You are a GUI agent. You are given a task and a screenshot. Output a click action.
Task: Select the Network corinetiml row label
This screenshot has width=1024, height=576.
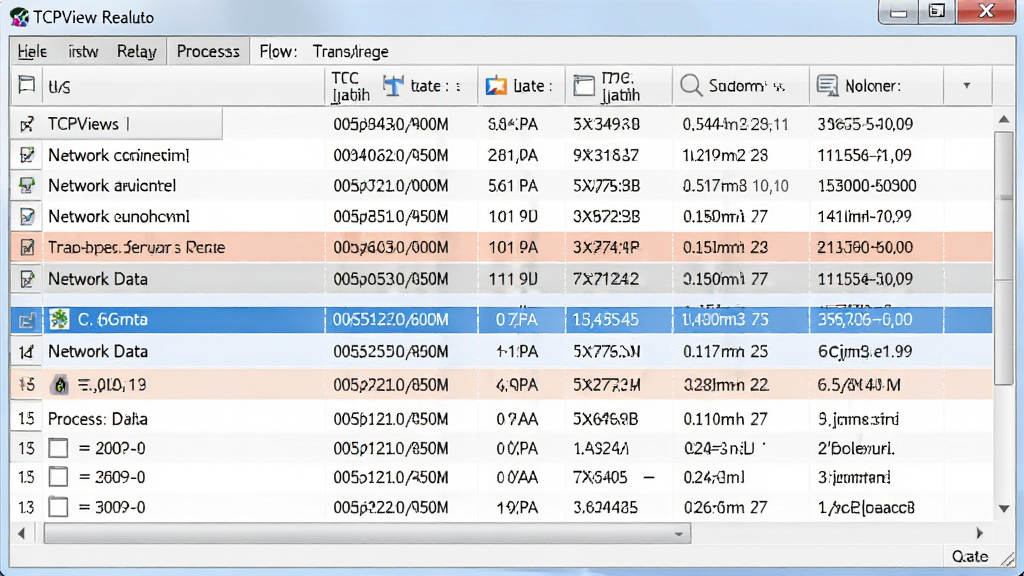(118, 155)
